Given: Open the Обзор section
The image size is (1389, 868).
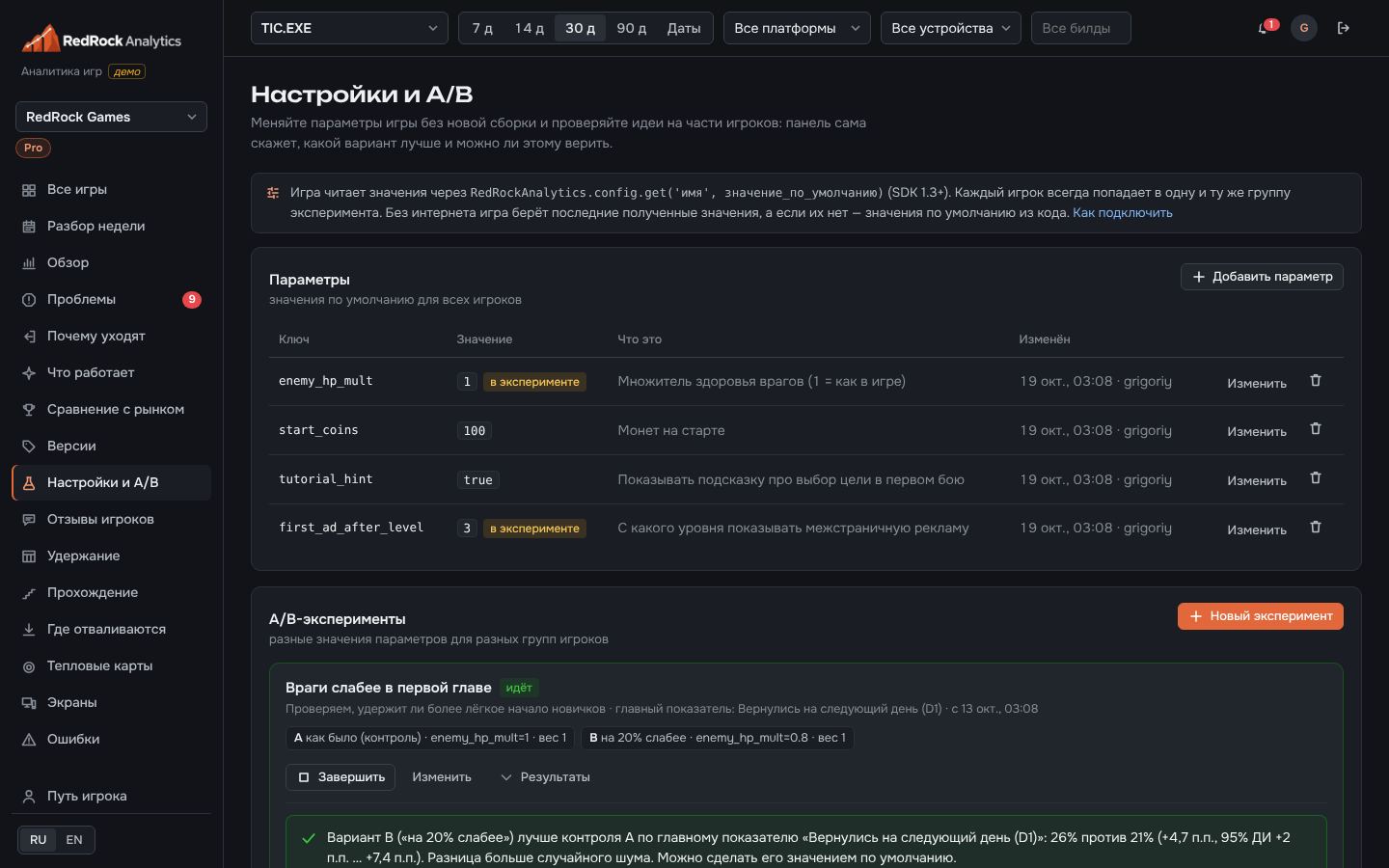Looking at the screenshot, I should (111, 263).
